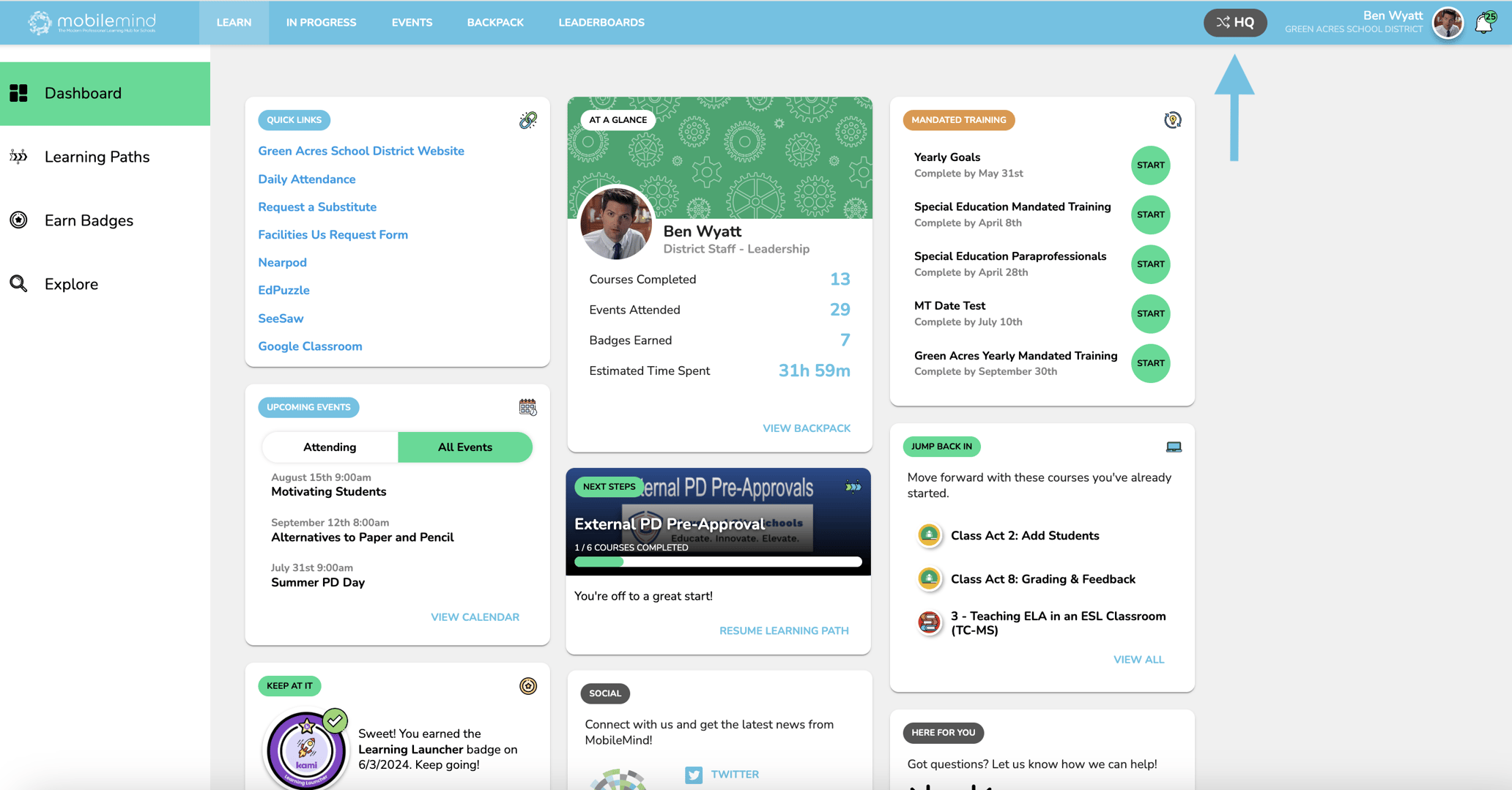The height and width of the screenshot is (790, 1512).
Task: Click the Jump Back In laptop icon
Action: 1174,447
